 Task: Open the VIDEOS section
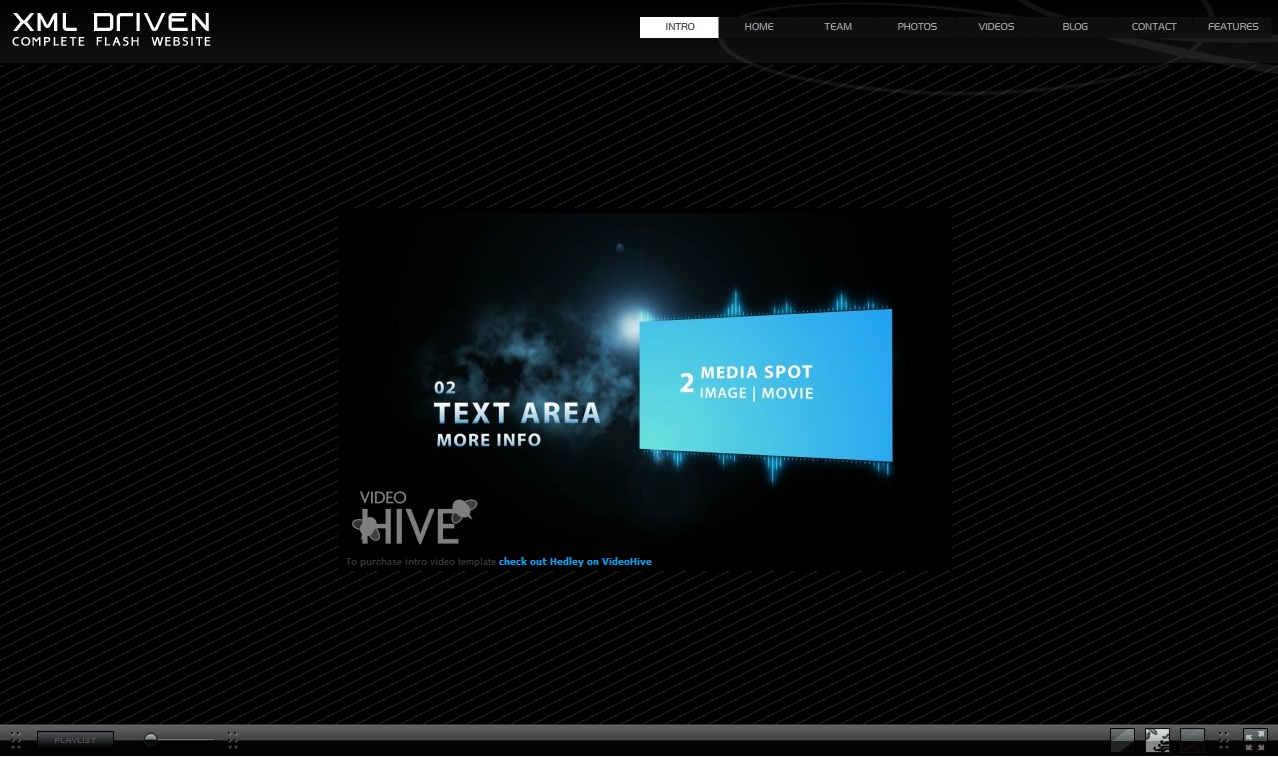point(995,27)
